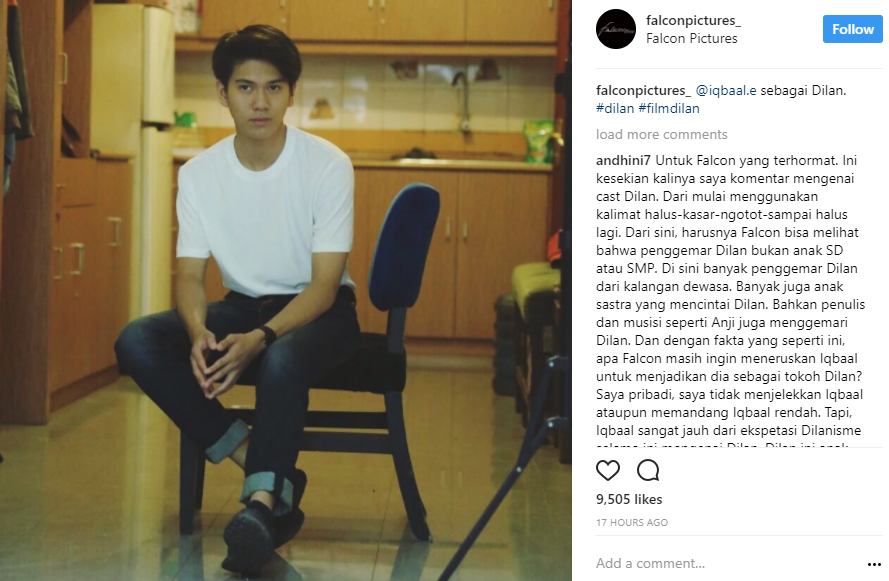Open the Falcon Pictures profile avatar
889x581 pixels.
pos(616,29)
